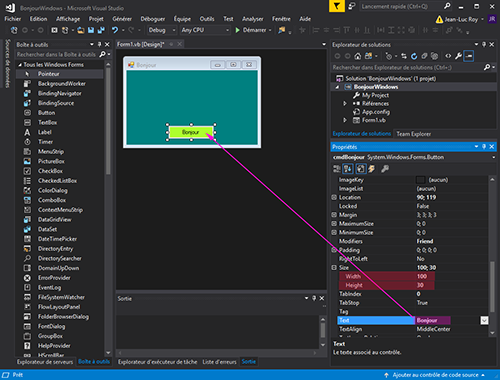Toggle the Properties page button in Properties
Screen dimensions: 500x380
point(361,169)
